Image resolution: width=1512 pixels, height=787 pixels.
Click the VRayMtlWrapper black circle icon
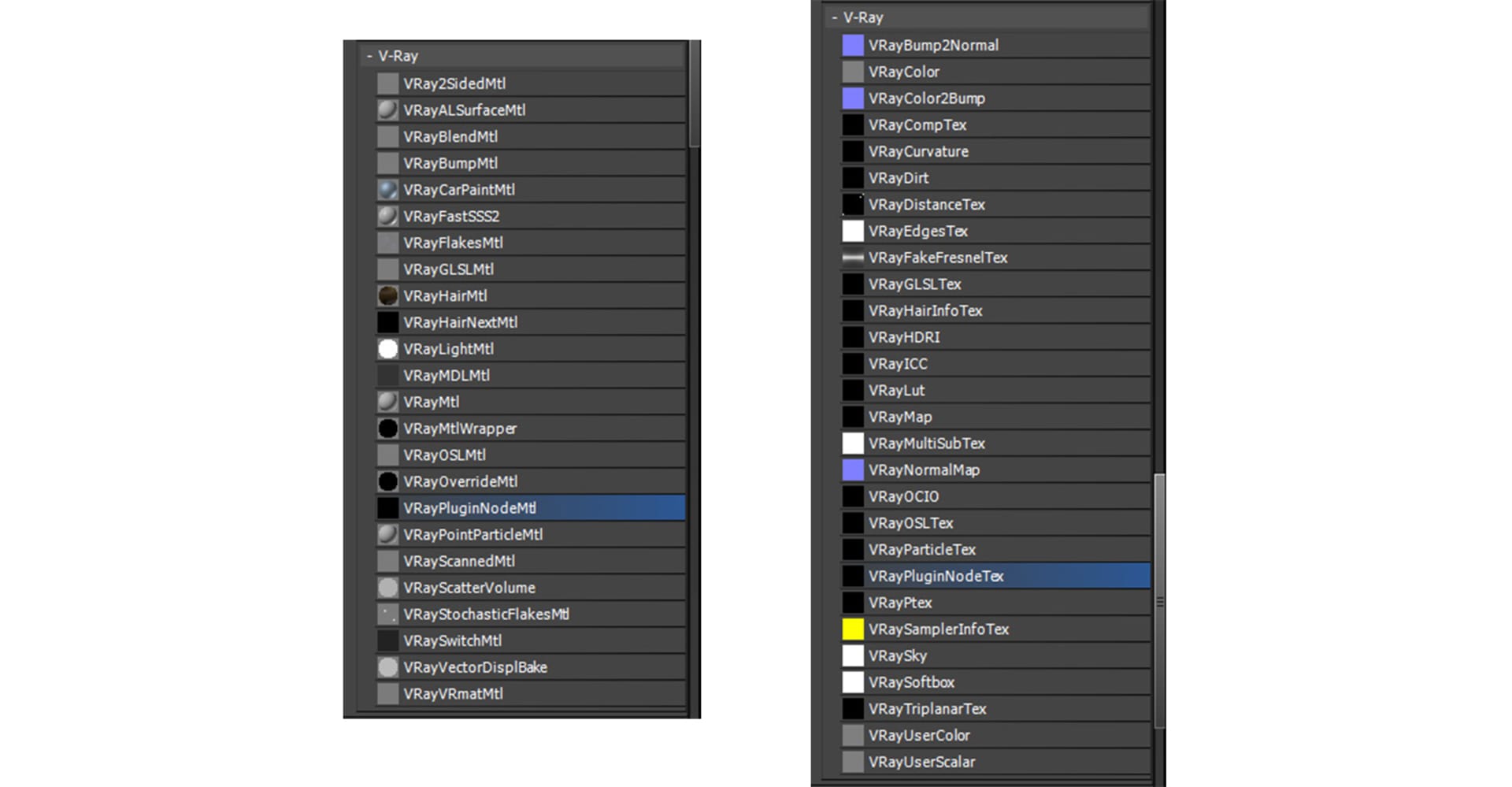[387, 429]
